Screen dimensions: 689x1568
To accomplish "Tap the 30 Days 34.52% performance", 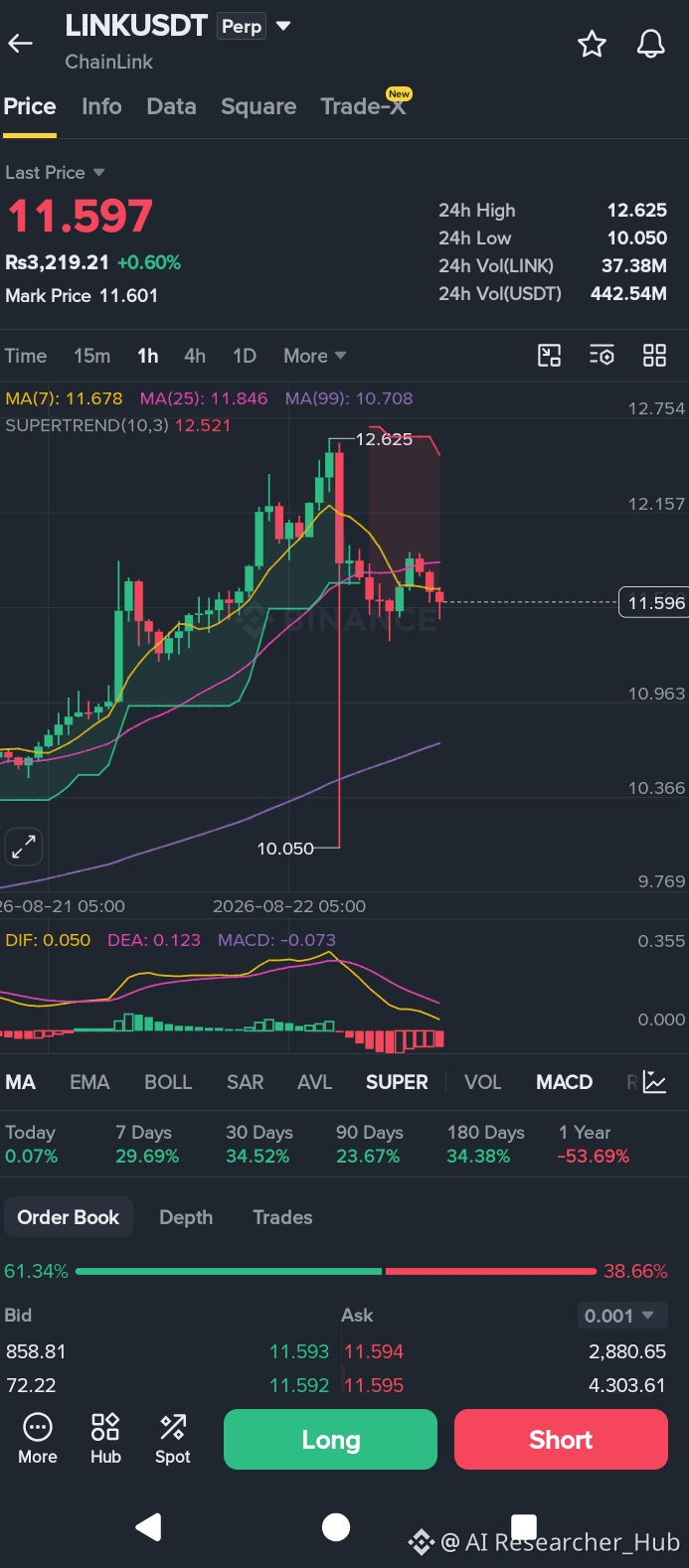I will tap(258, 1145).
